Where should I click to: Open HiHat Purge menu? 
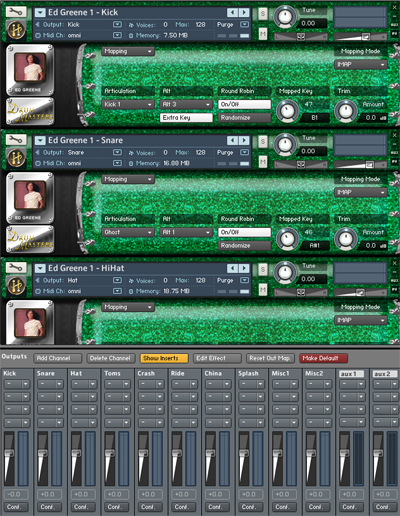(x=245, y=280)
